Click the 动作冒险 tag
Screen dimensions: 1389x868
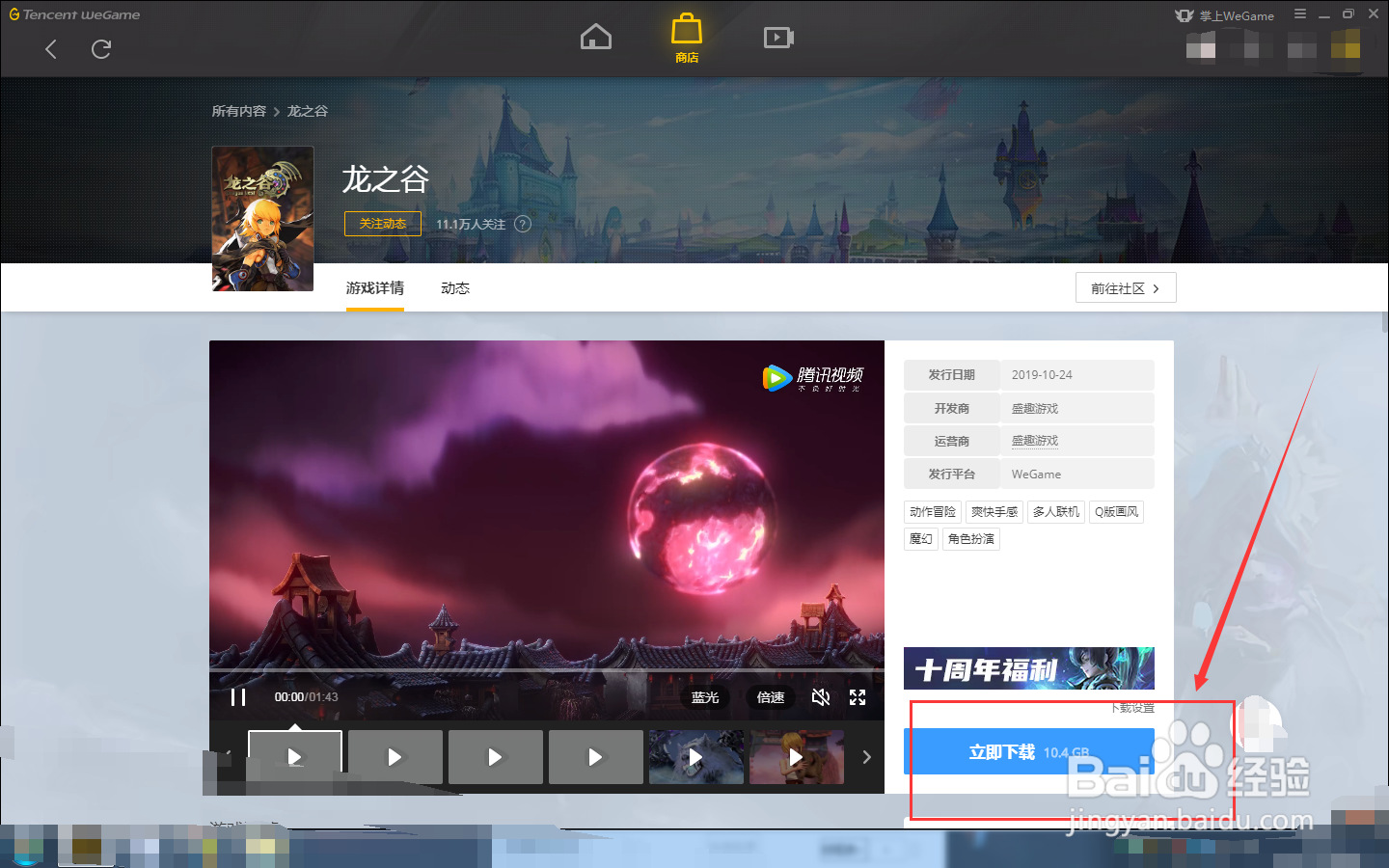[x=933, y=512]
